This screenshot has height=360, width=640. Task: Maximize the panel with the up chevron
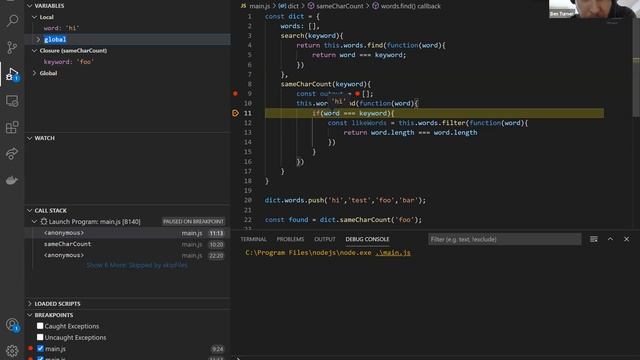610,239
